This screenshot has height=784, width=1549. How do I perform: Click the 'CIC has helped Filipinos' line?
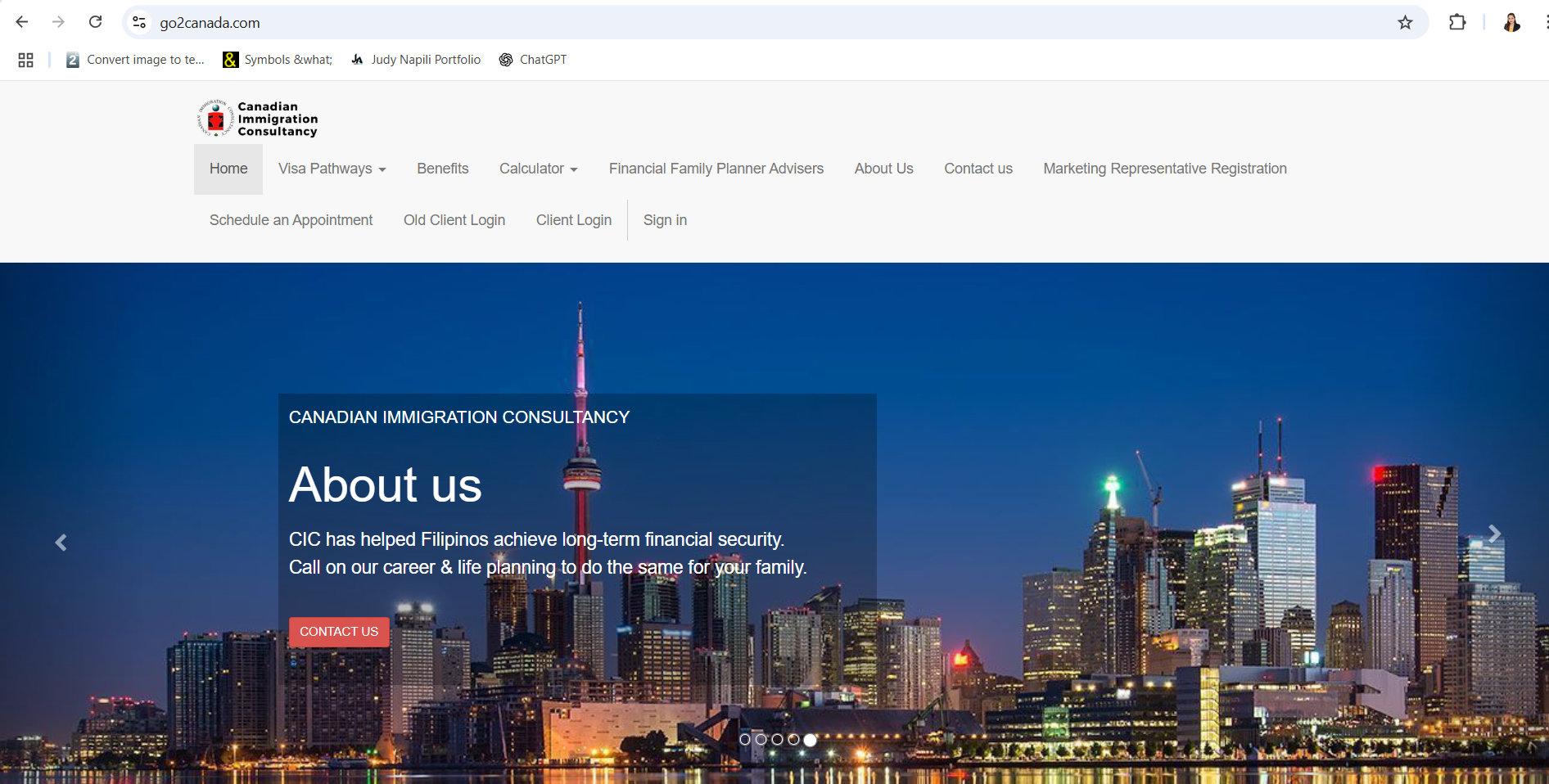coord(536,539)
